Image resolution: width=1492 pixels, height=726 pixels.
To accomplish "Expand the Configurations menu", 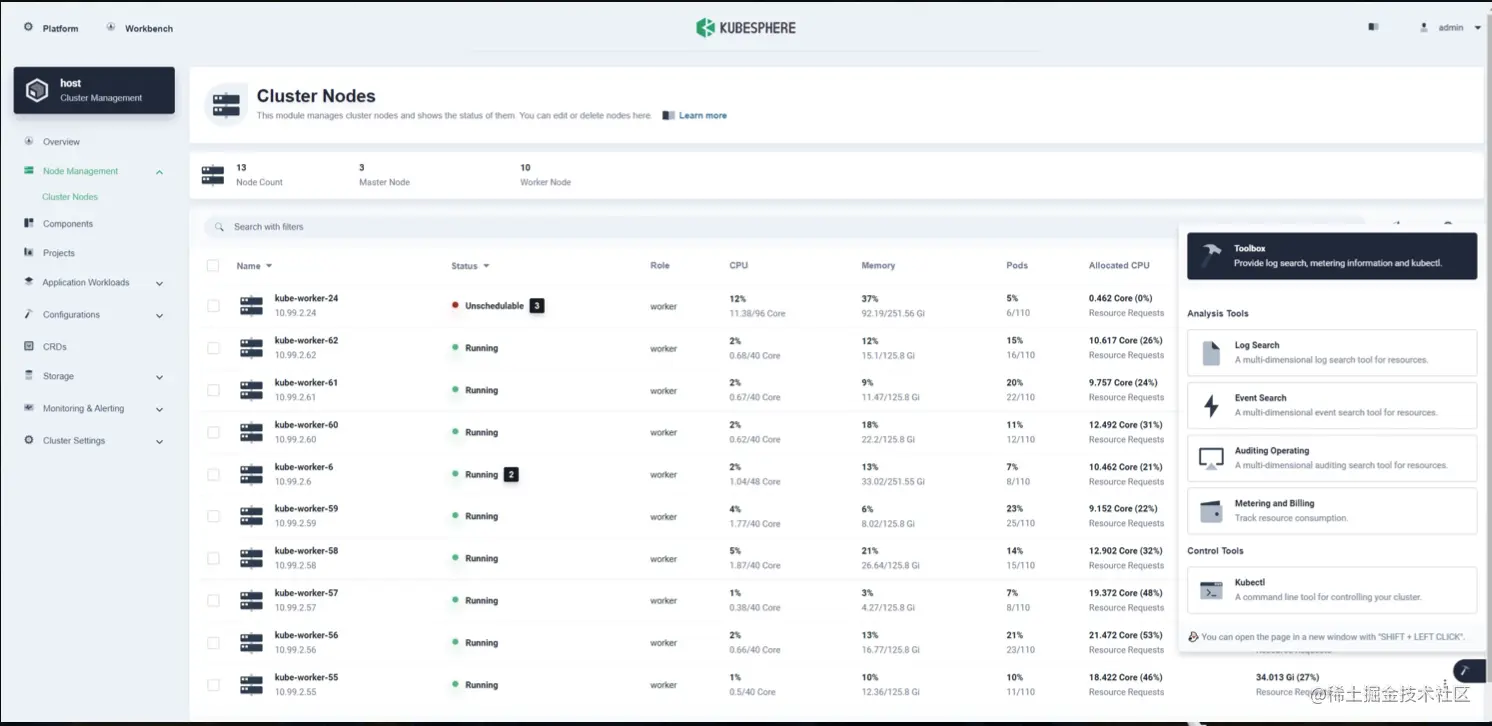I will click(x=159, y=315).
